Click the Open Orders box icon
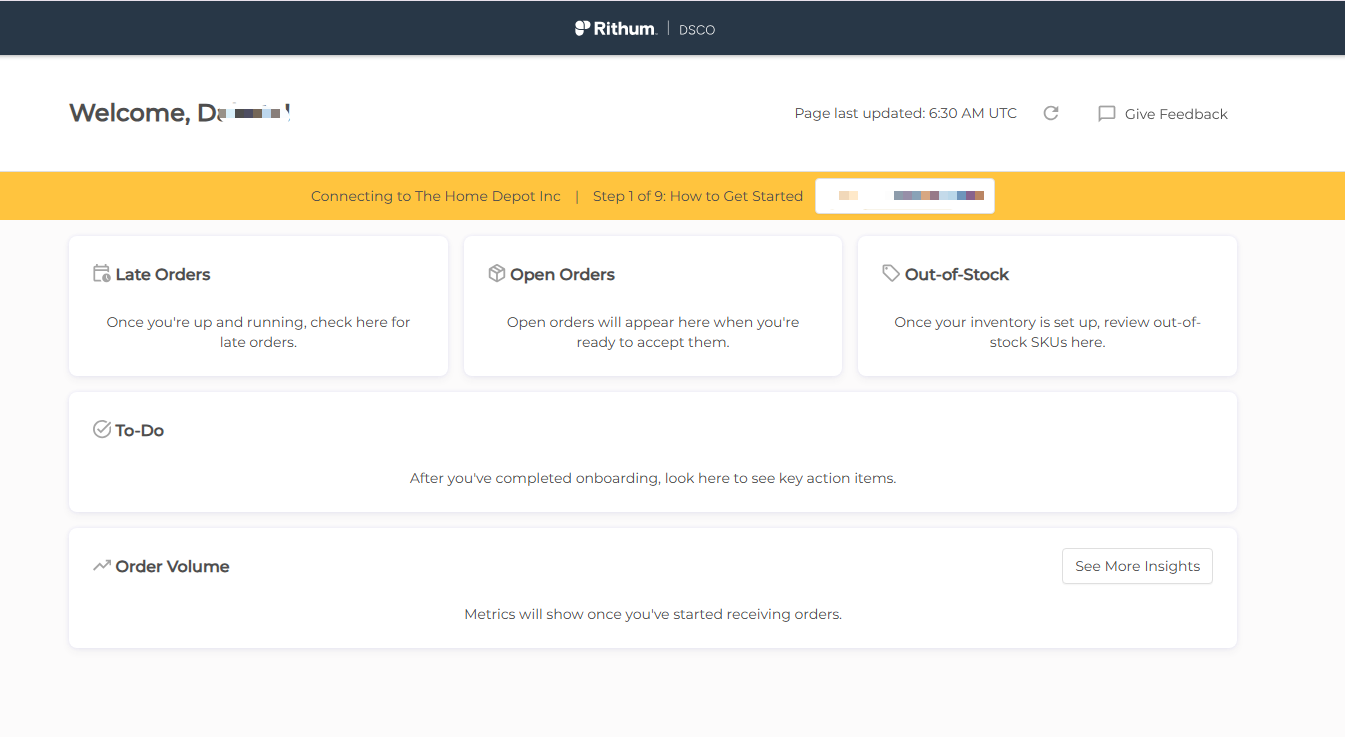The image size is (1345, 737). click(496, 274)
